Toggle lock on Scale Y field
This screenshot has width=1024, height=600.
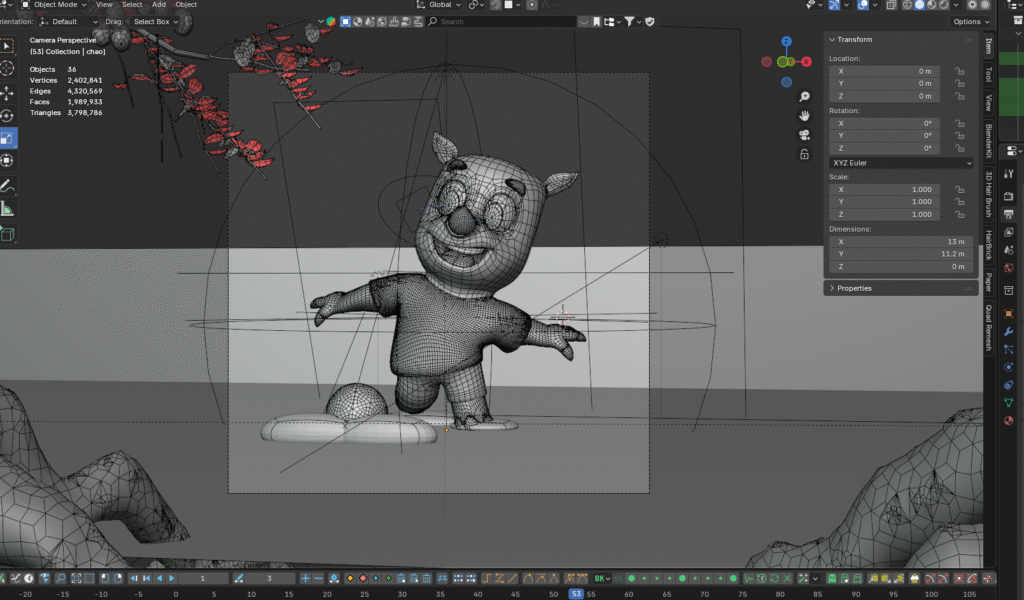coord(959,202)
